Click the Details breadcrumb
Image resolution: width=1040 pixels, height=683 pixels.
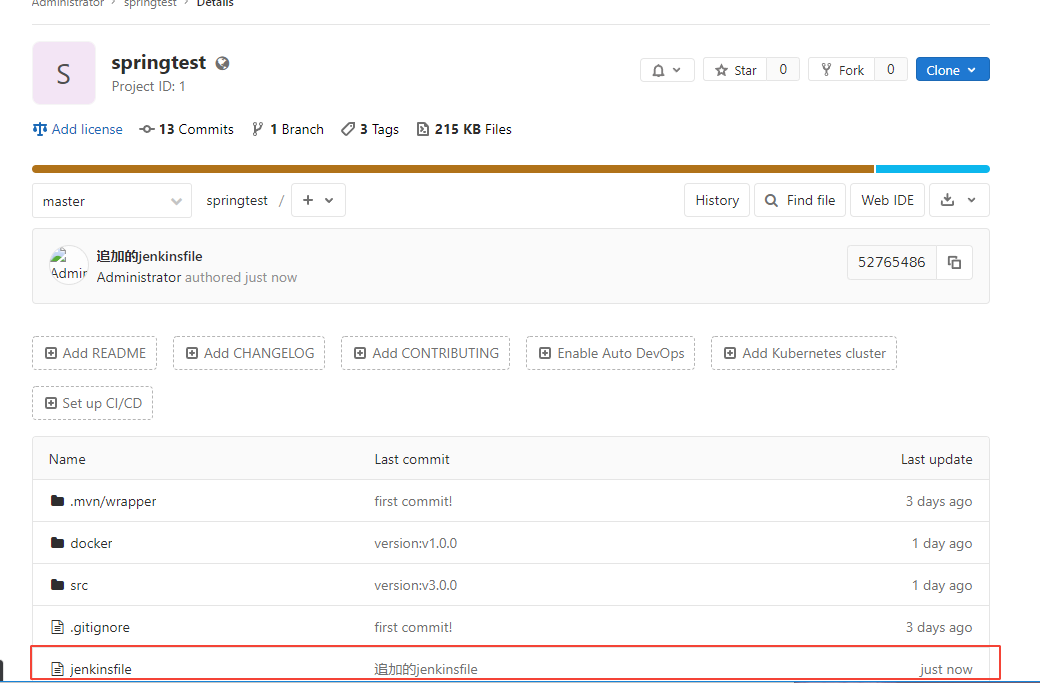pyautogui.click(x=215, y=3)
